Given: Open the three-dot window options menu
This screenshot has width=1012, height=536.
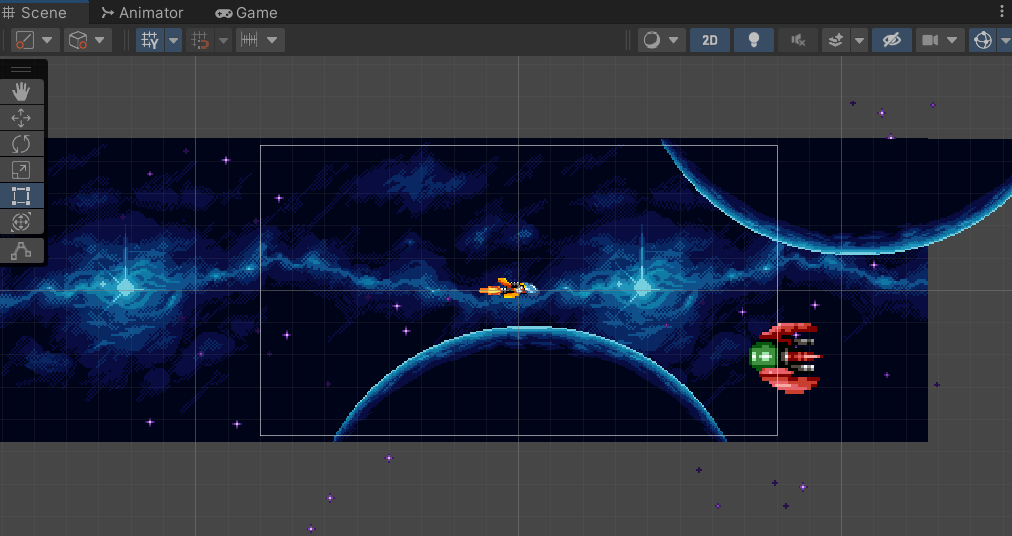Looking at the screenshot, I should [1002, 12].
